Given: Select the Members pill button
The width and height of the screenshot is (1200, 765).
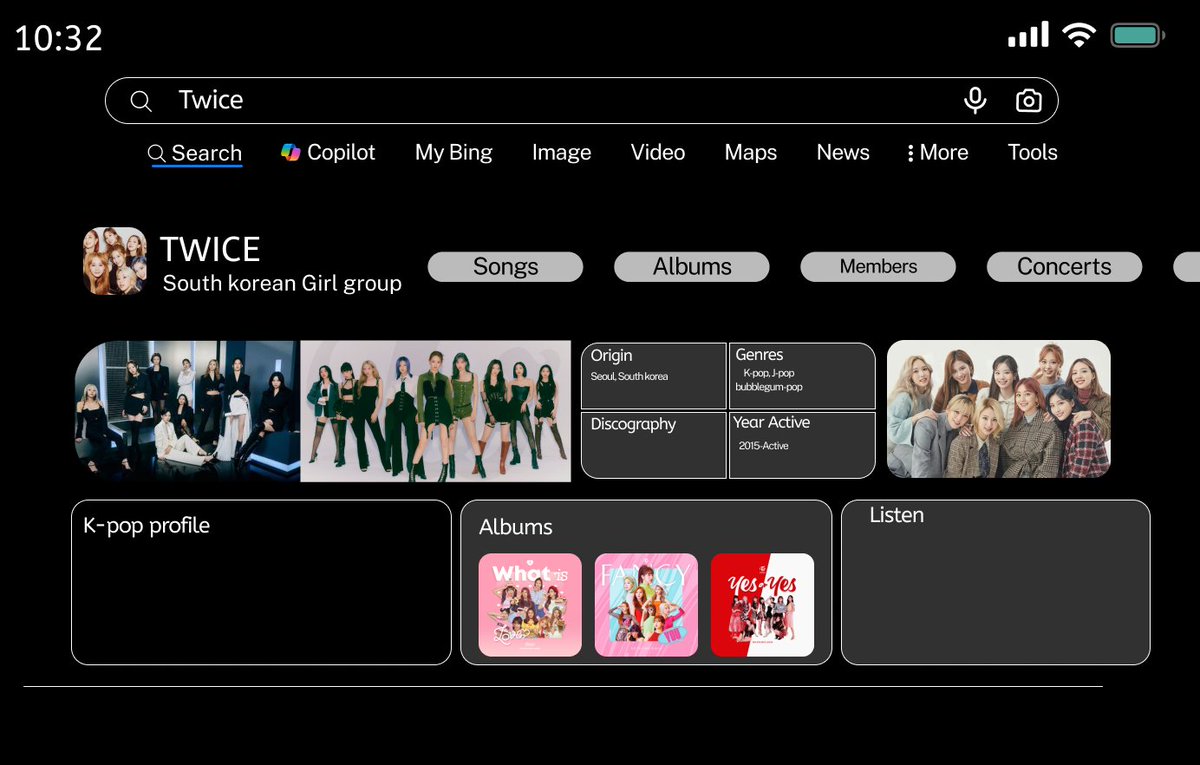Looking at the screenshot, I should [x=878, y=267].
